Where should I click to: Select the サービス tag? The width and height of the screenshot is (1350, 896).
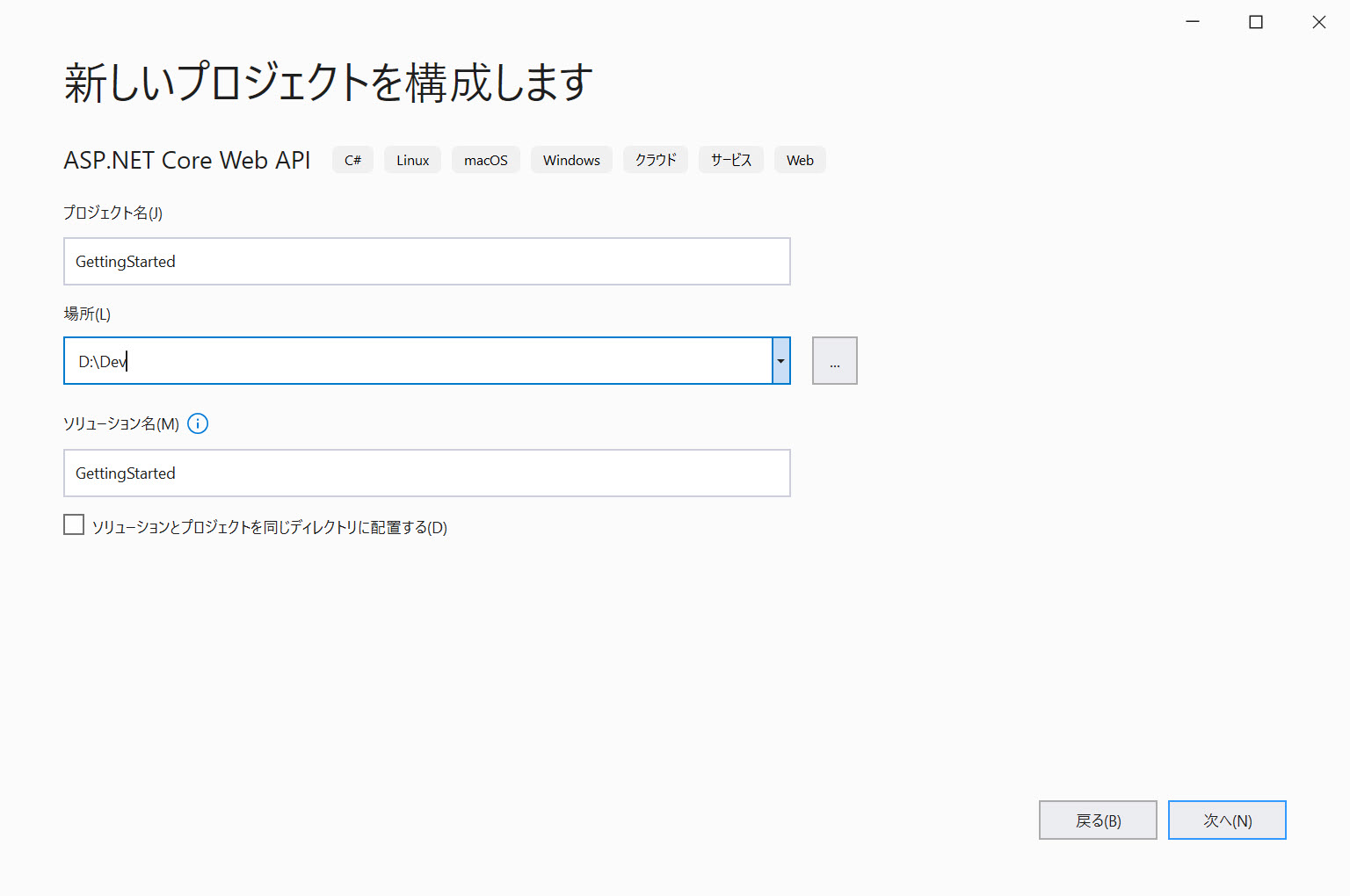coord(730,160)
